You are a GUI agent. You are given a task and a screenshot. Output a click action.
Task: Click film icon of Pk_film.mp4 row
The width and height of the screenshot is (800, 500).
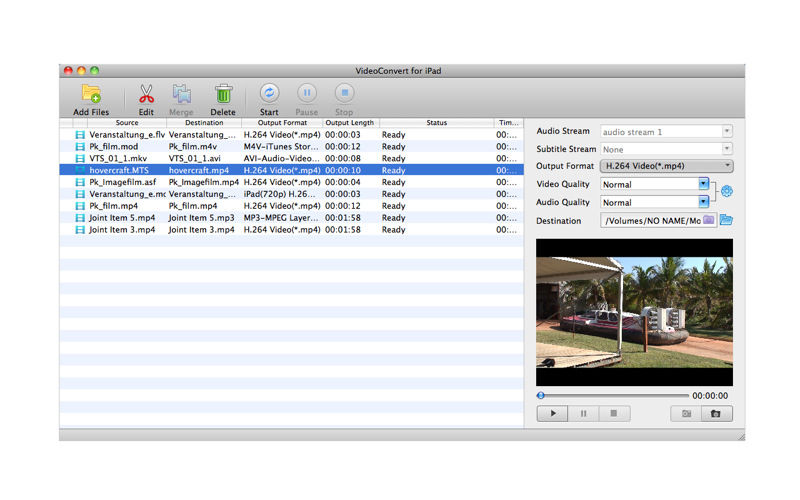pyautogui.click(x=80, y=206)
